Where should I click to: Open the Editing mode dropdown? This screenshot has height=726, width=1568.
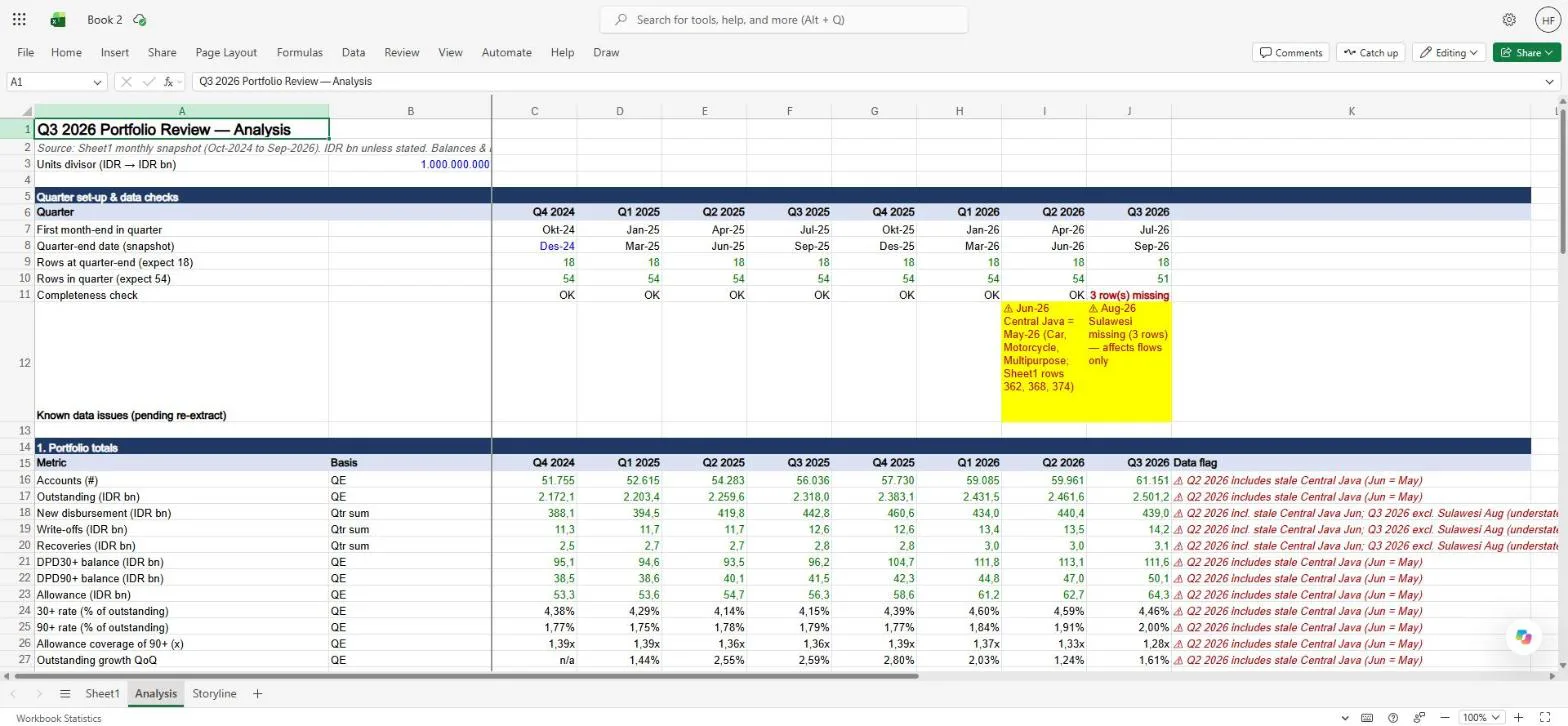click(x=1449, y=52)
